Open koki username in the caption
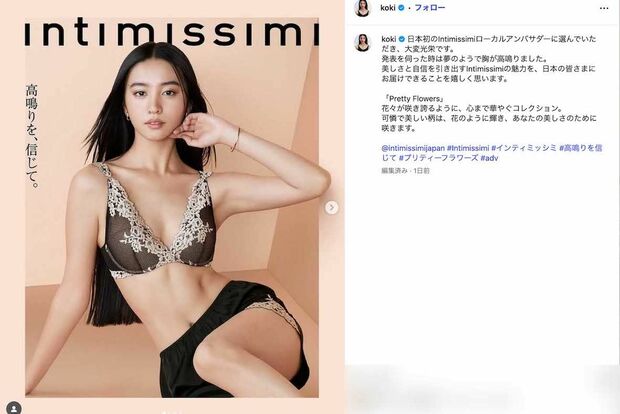 [389, 39]
